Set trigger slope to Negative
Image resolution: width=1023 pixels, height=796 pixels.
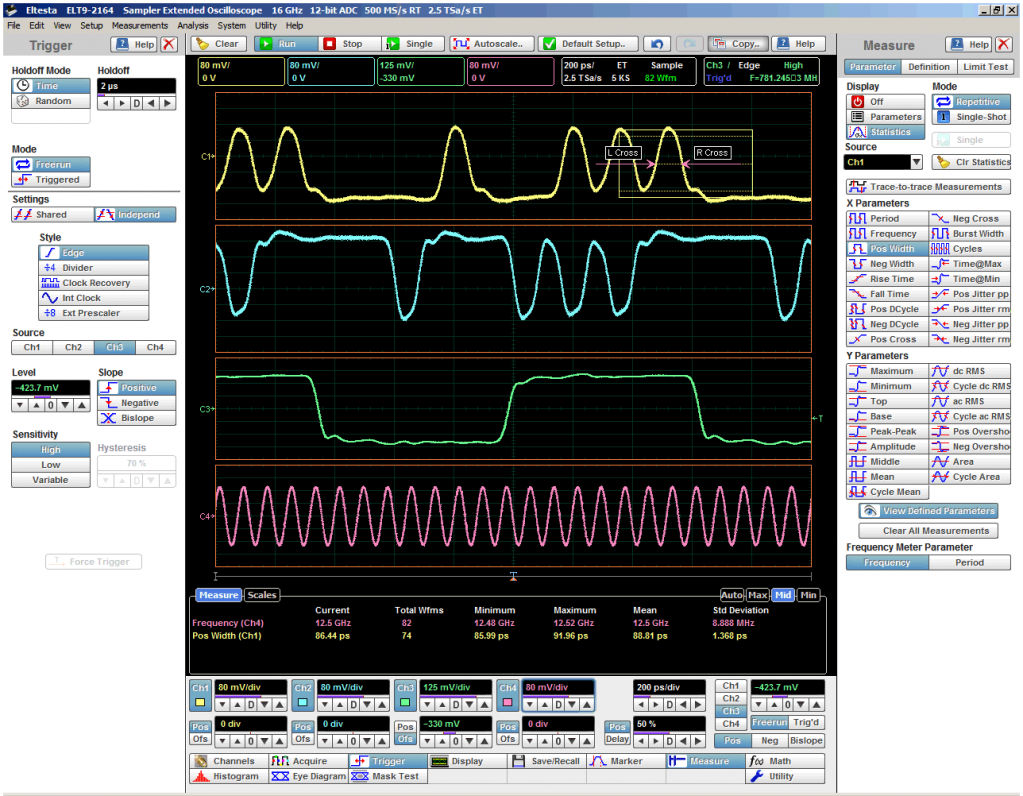pyautogui.click(x=137, y=403)
